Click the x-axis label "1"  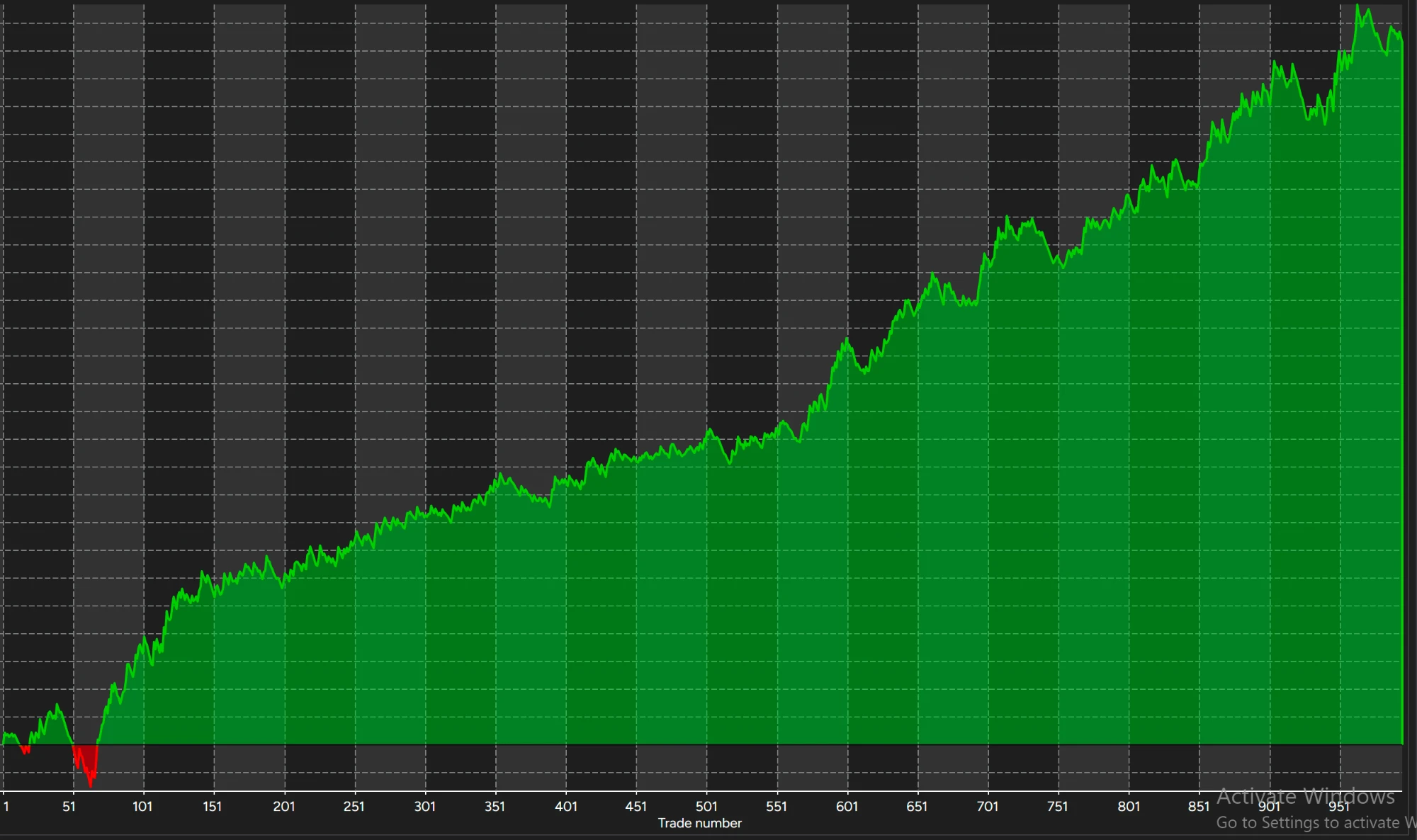[x=6, y=806]
